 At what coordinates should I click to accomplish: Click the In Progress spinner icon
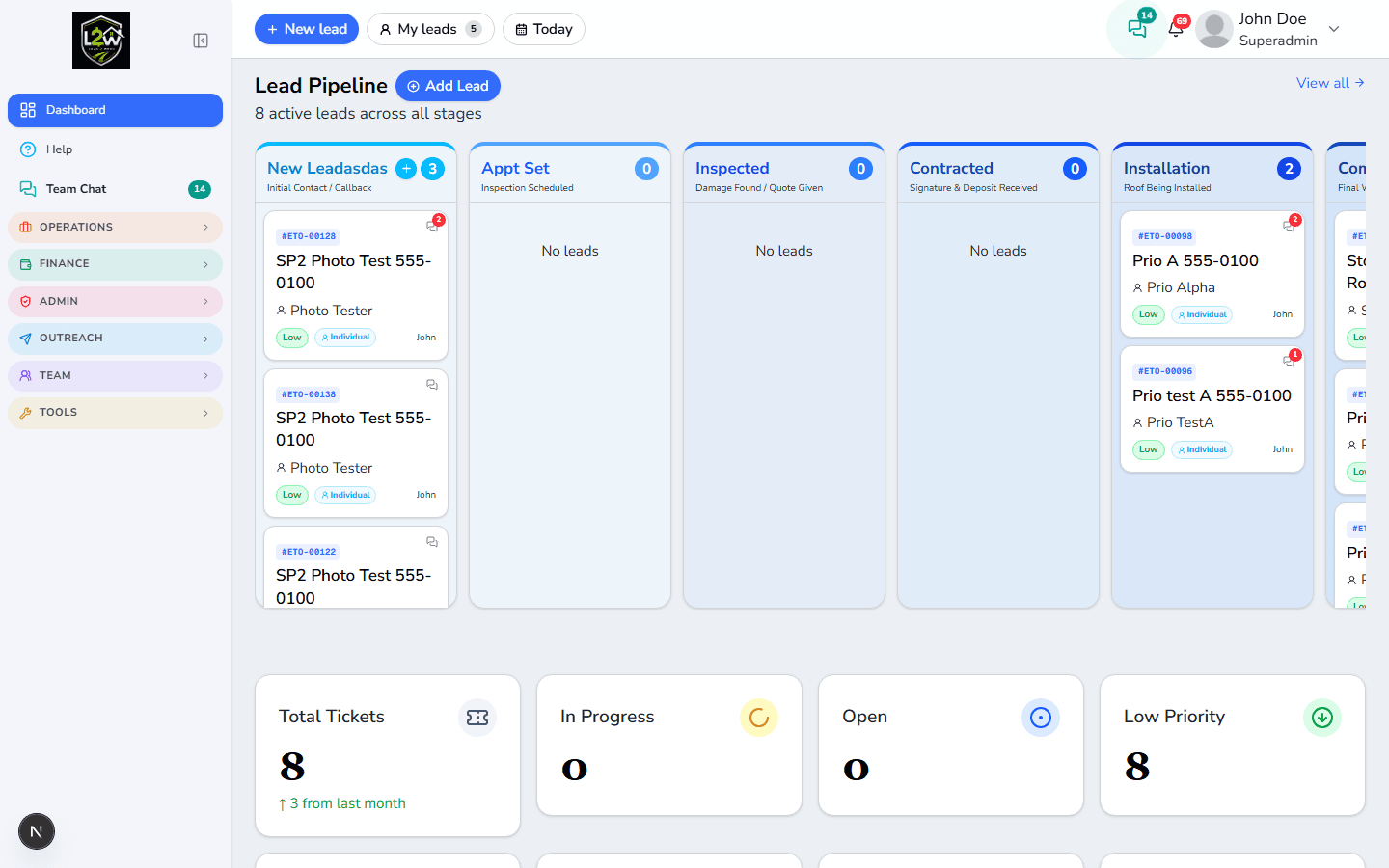pos(759,718)
